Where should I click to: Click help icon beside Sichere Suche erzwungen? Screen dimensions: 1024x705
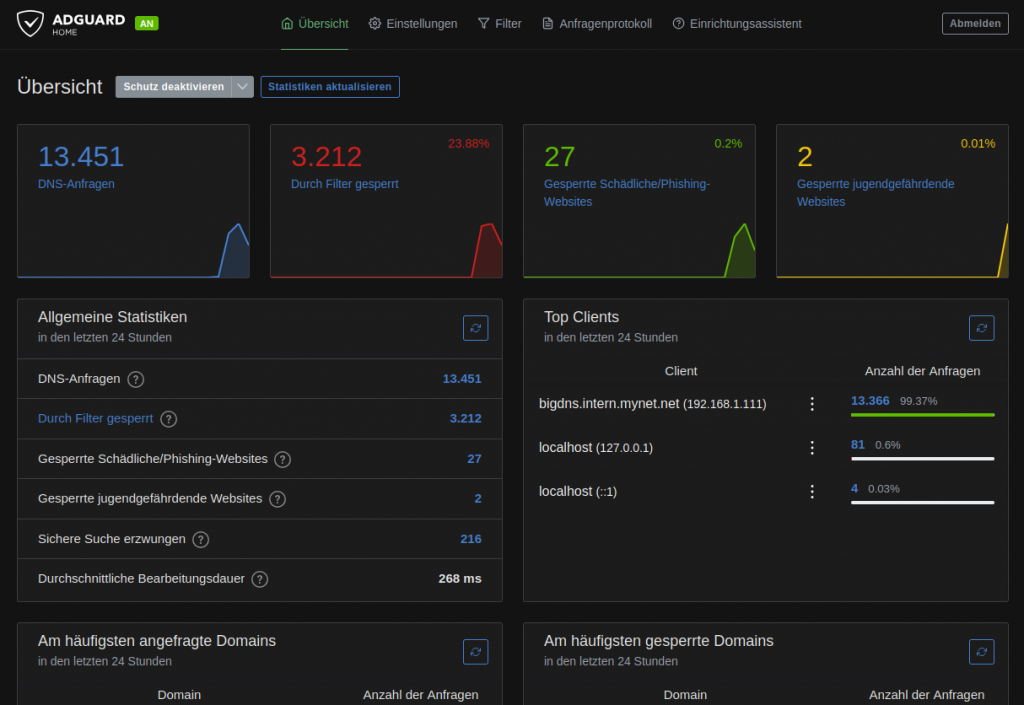201,539
